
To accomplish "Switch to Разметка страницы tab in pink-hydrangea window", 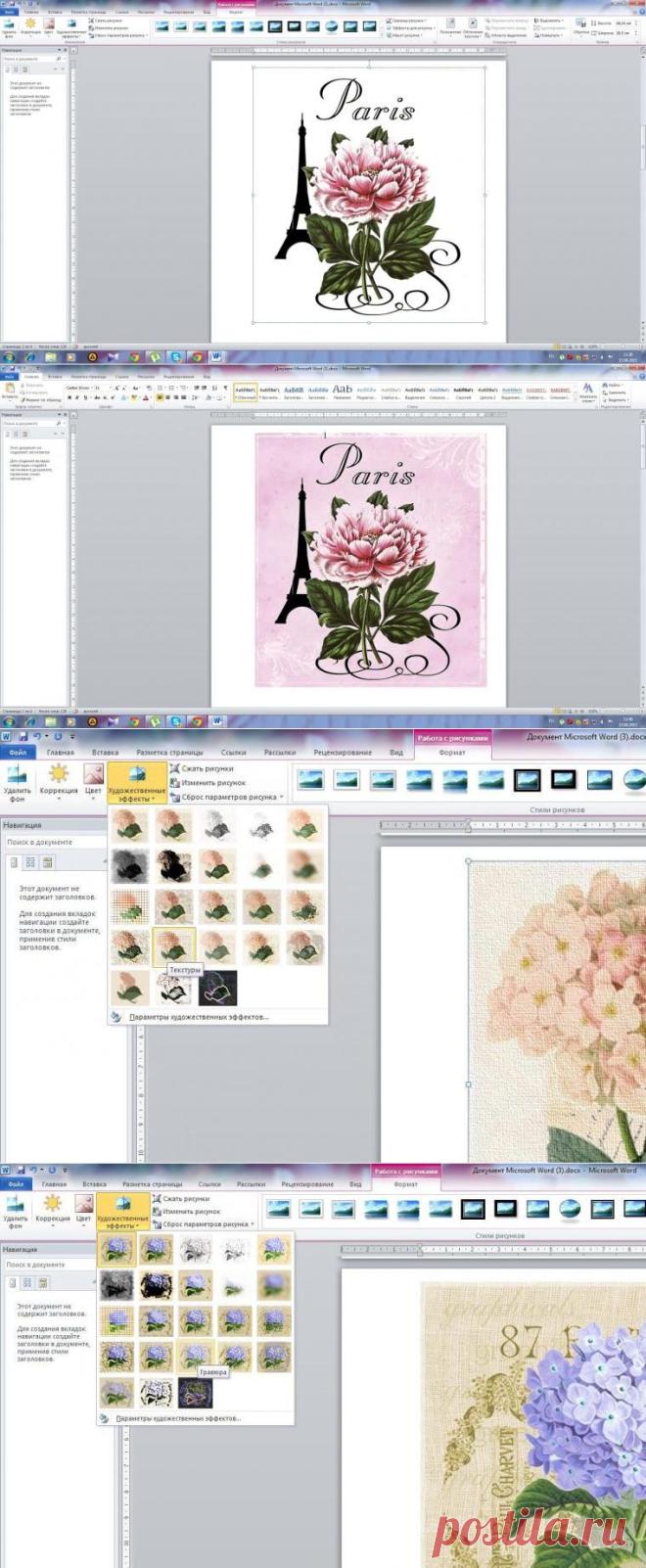I will (x=169, y=753).
